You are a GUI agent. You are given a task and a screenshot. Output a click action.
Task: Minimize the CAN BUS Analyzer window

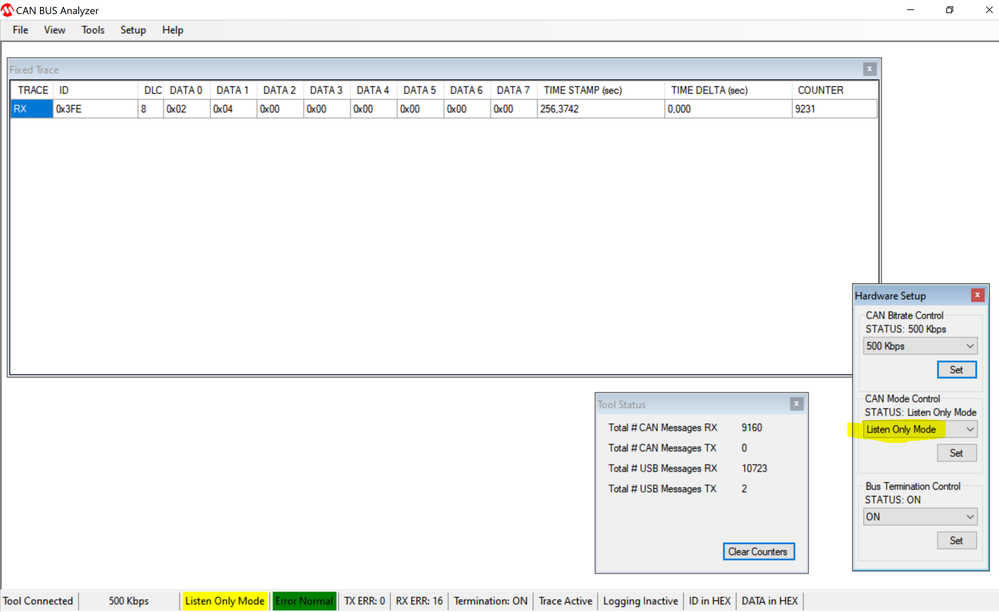click(x=910, y=10)
